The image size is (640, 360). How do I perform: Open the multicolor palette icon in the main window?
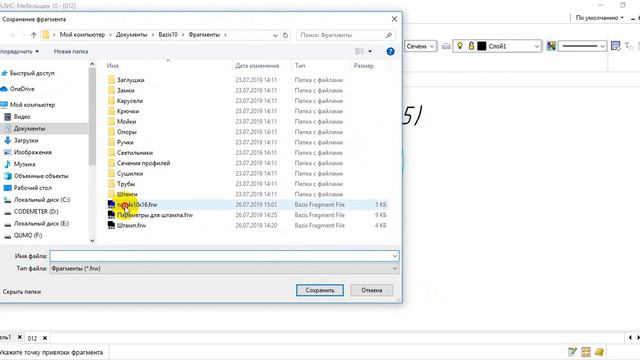[551, 46]
